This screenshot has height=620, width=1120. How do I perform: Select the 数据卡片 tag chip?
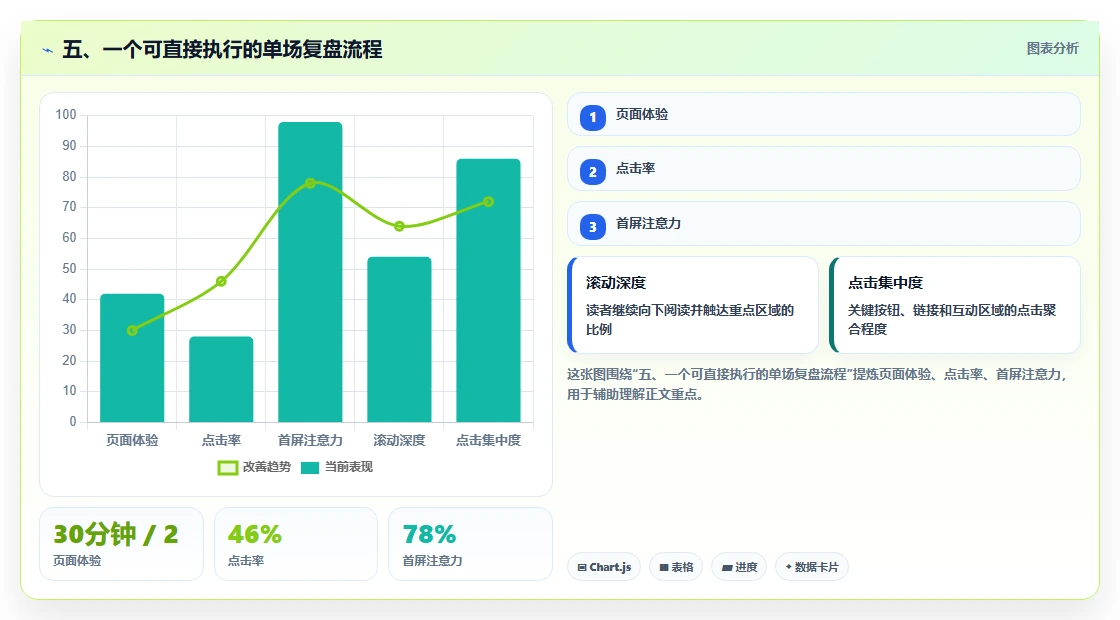pos(812,567)
